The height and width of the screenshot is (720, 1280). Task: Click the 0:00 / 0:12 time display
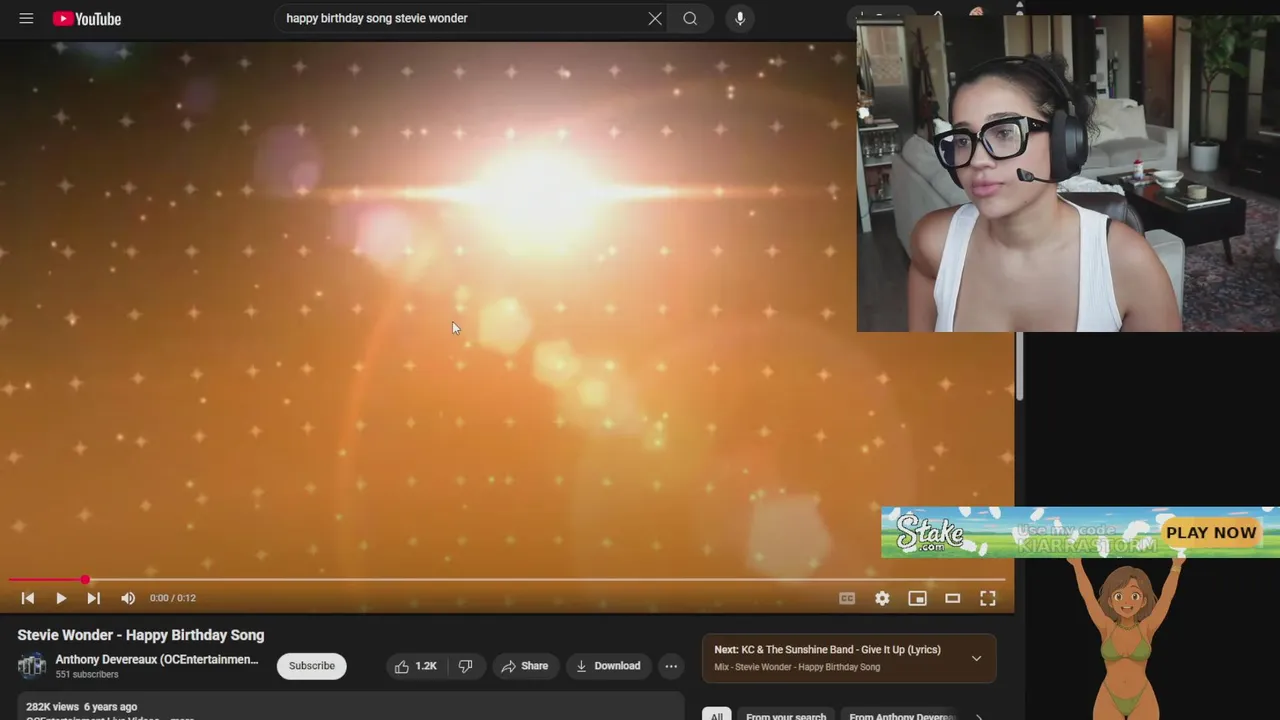pyautogui.click(x=173, y=598)
